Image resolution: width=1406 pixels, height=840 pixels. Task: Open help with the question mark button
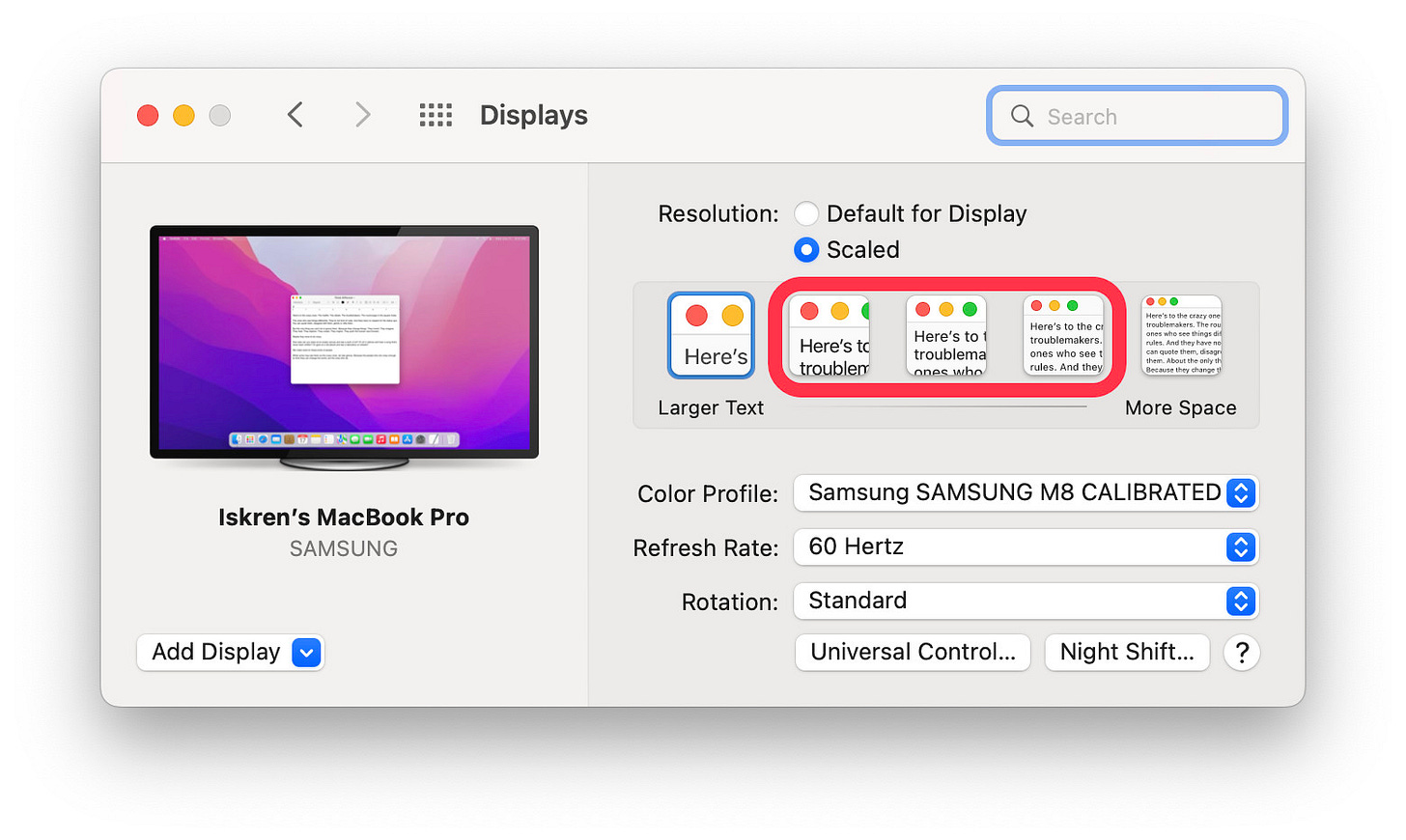[1242, 653]
